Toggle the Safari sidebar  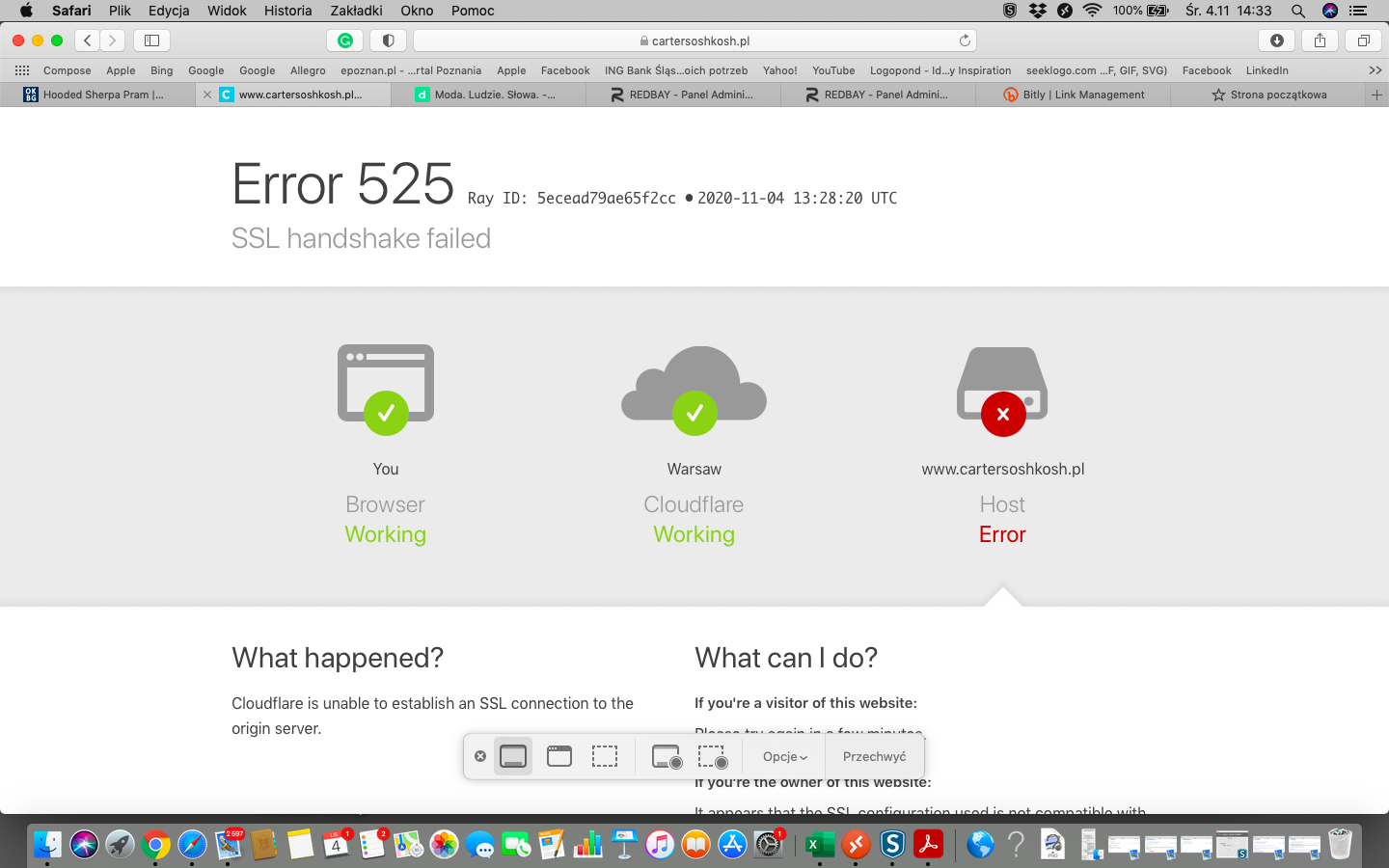click(x=151, y=41)
